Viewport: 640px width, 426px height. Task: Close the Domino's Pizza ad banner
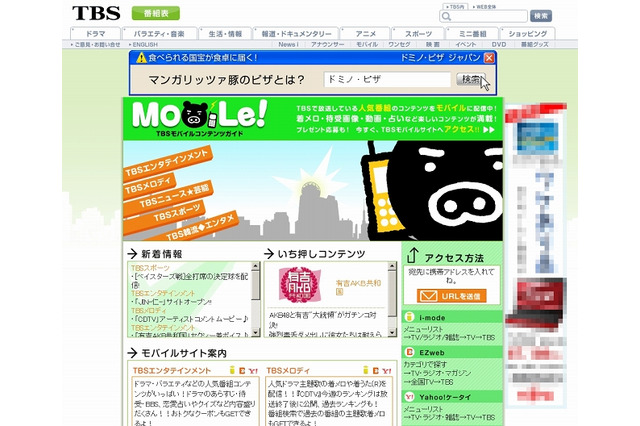tap(489, 58)
